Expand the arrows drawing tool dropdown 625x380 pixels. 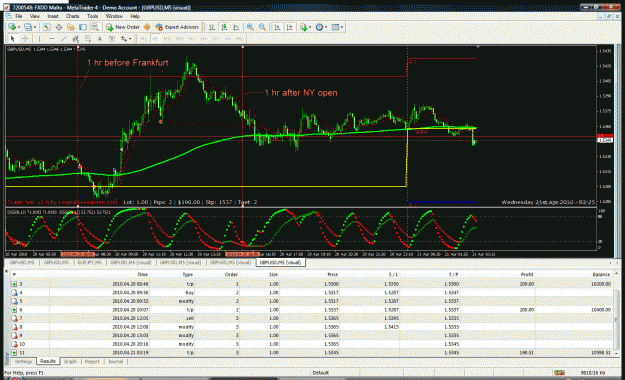point(130,39)
